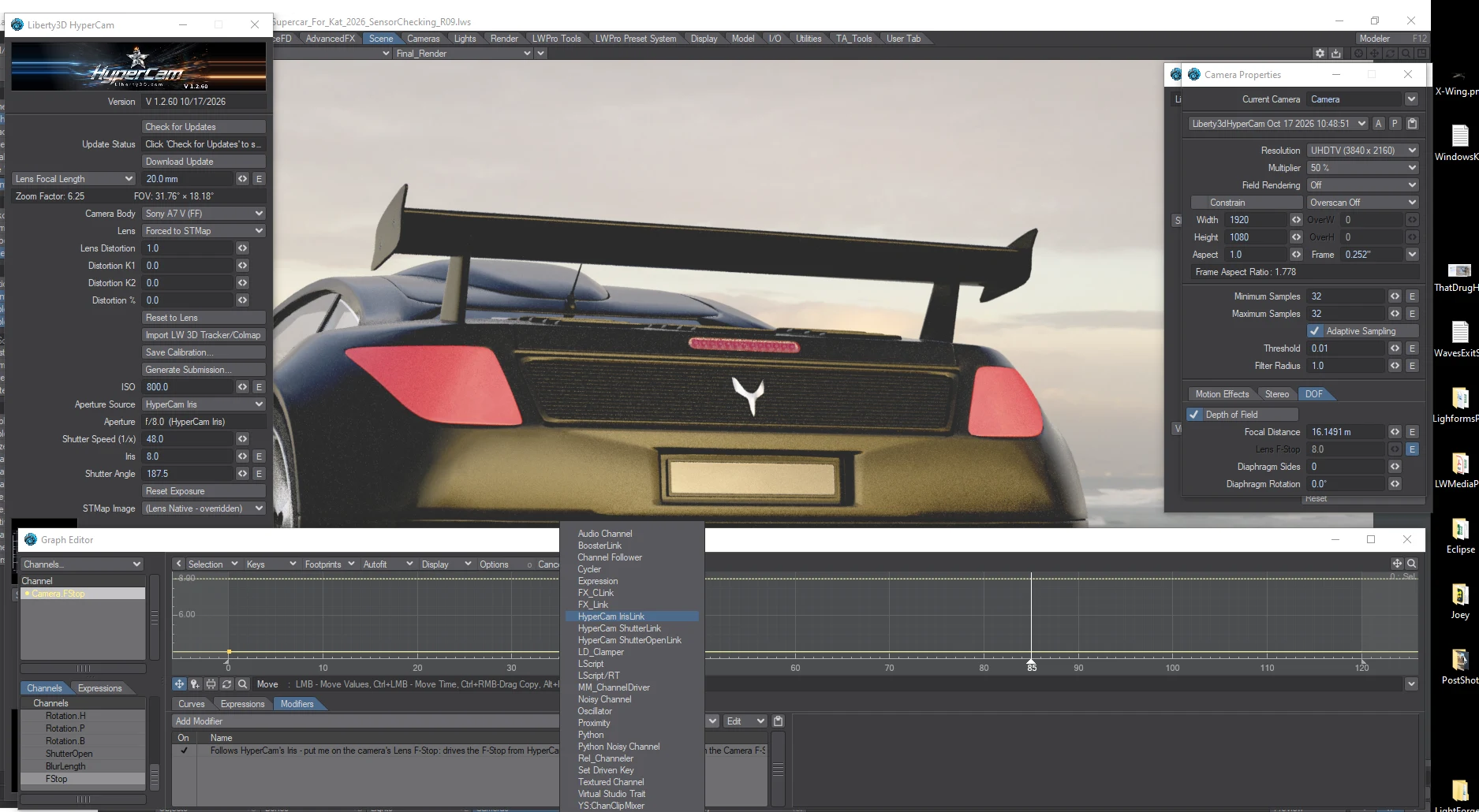Toggle the ISO envelope E button in HyperCam

pos(259,387)
